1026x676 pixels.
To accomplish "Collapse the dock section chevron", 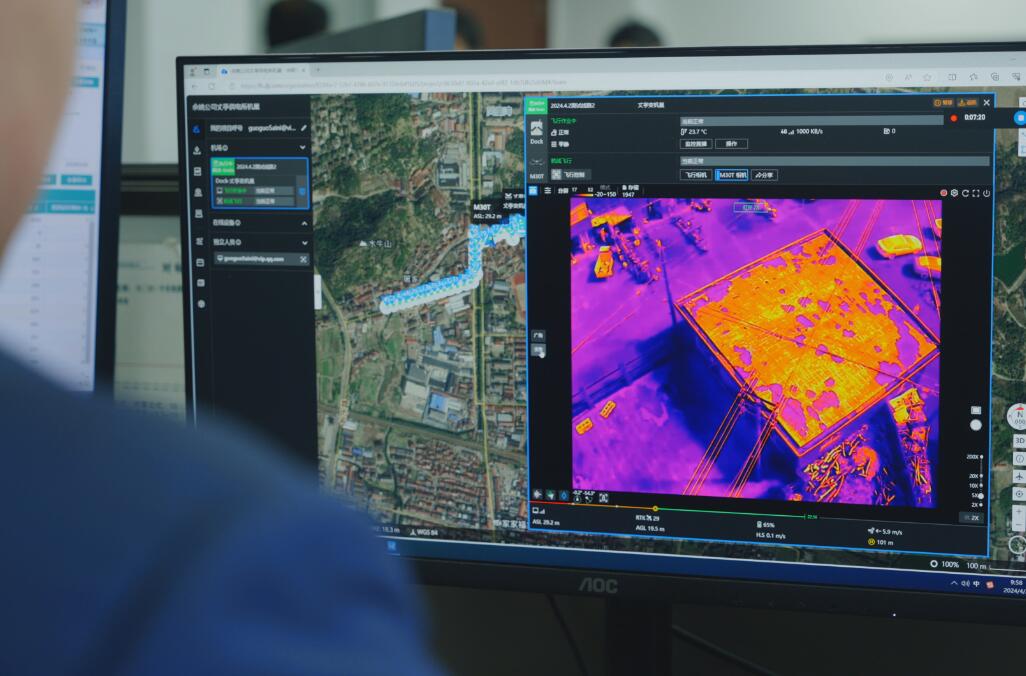I will tap(304, 148).
